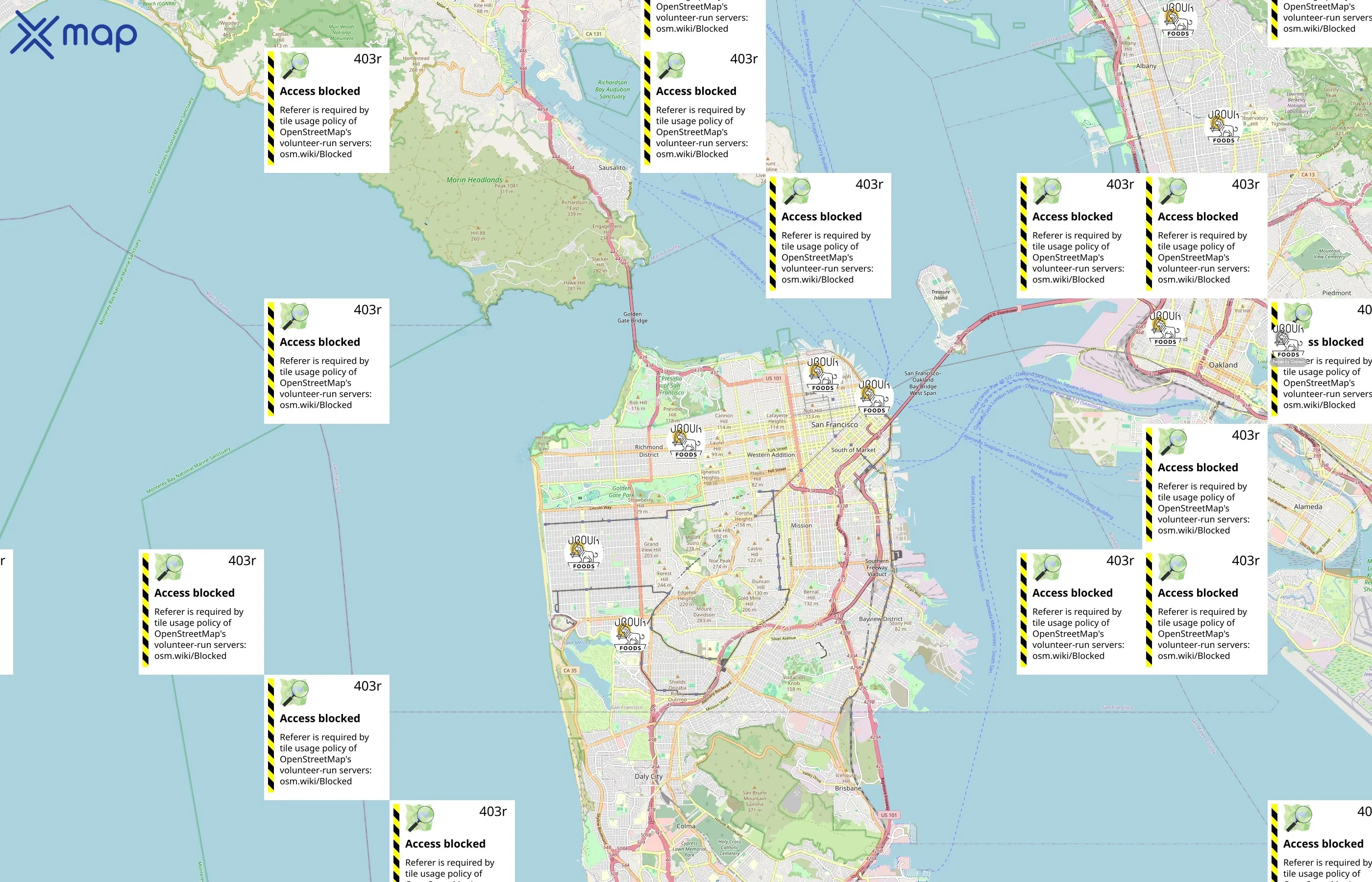Click the Richmond District label
This screenshot has width=1372, height=882.
(x=649, y=451)
